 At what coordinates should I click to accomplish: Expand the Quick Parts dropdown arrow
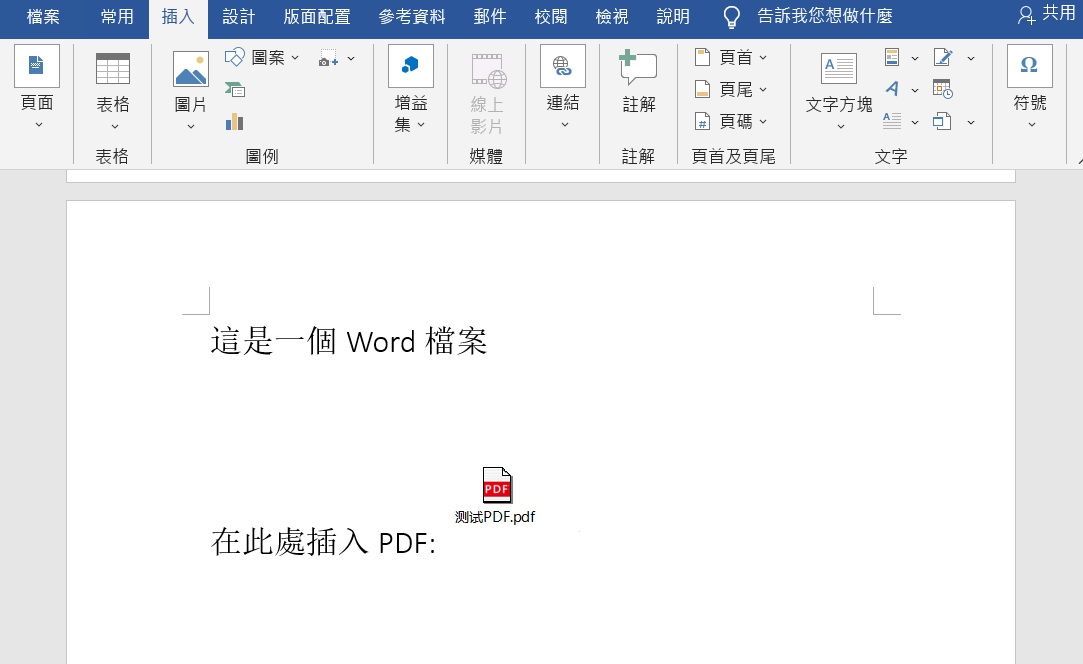click(x=914, y=59)
